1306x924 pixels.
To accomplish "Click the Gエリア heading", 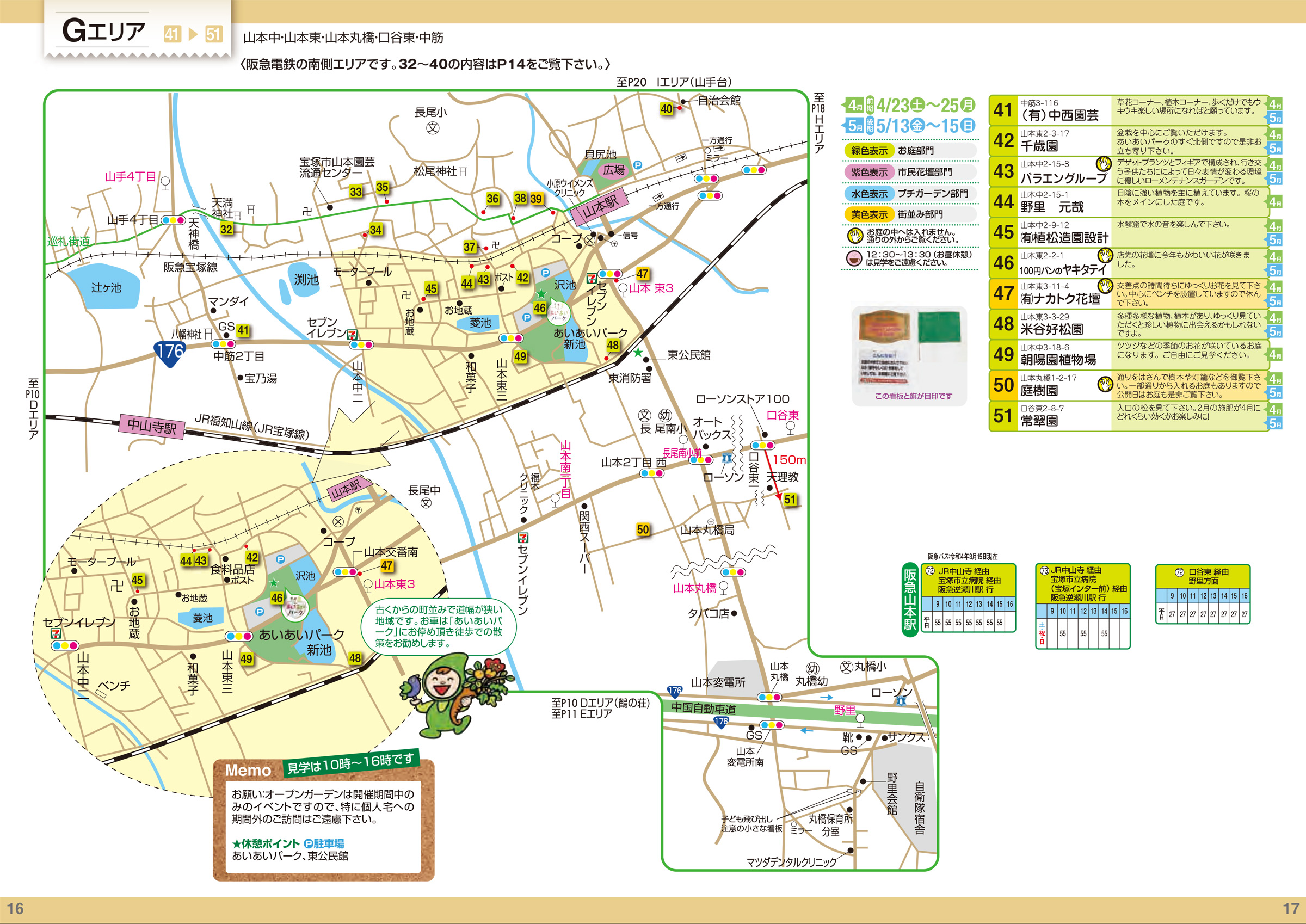I will [x=103, y=30].
